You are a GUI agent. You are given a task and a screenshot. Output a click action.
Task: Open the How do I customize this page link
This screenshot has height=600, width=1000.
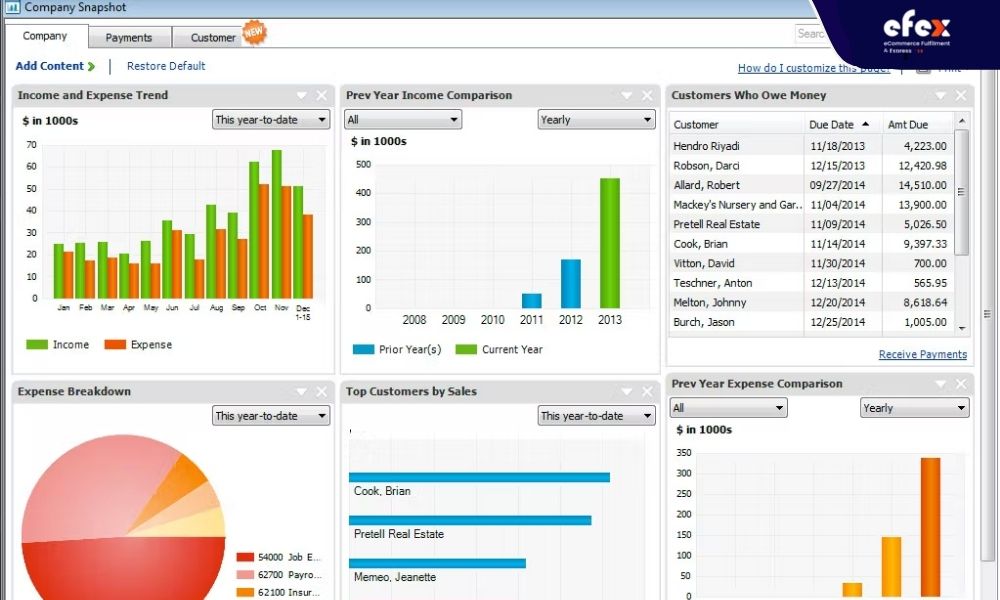tap(814, 68)
